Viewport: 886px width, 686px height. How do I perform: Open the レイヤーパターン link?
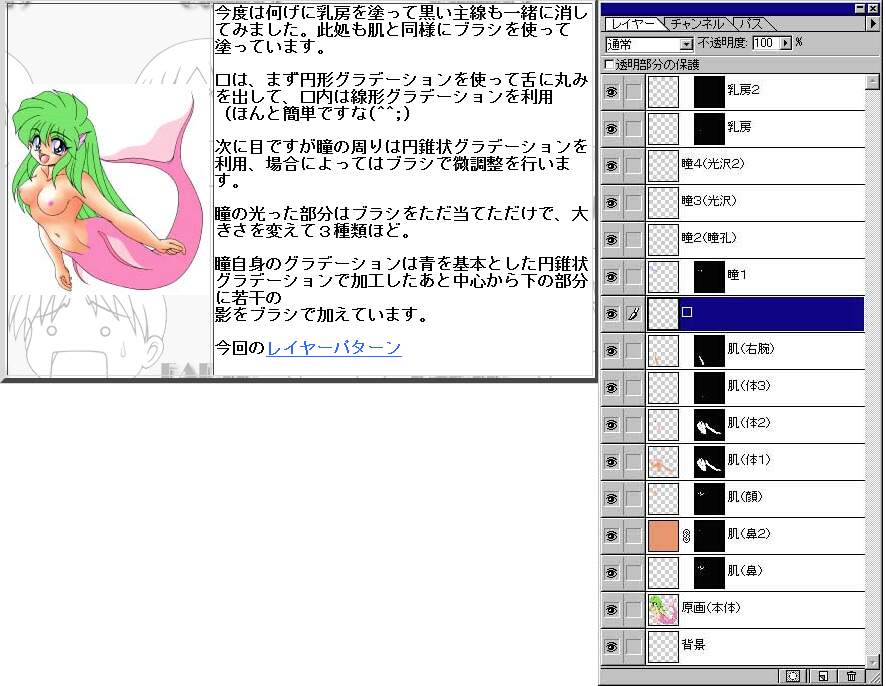click(334, 348)
